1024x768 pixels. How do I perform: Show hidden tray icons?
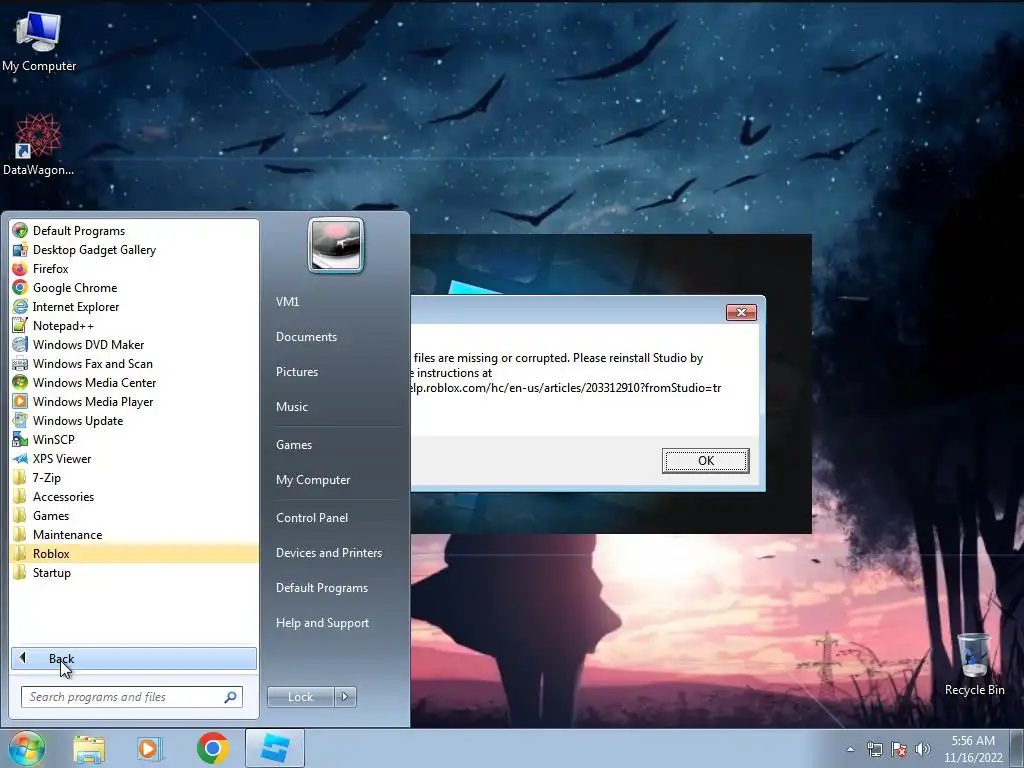click(x=850, y=749)
